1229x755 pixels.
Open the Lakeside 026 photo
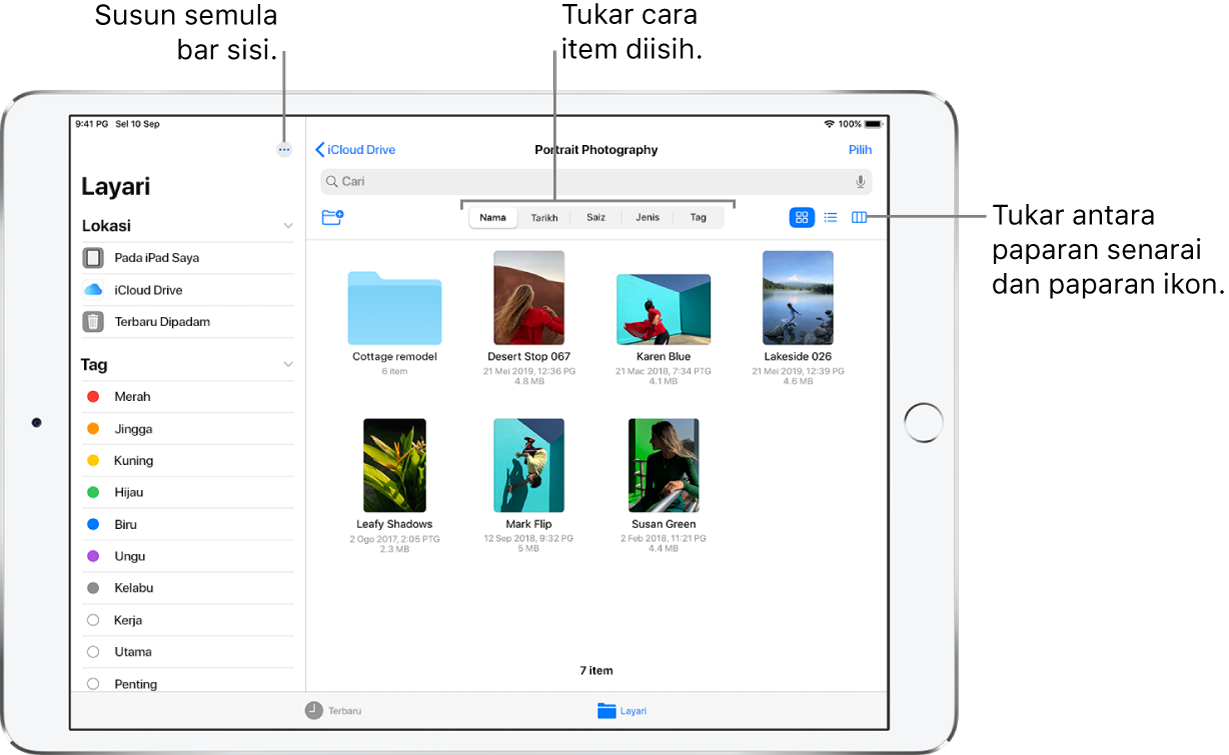pos(798,298)
